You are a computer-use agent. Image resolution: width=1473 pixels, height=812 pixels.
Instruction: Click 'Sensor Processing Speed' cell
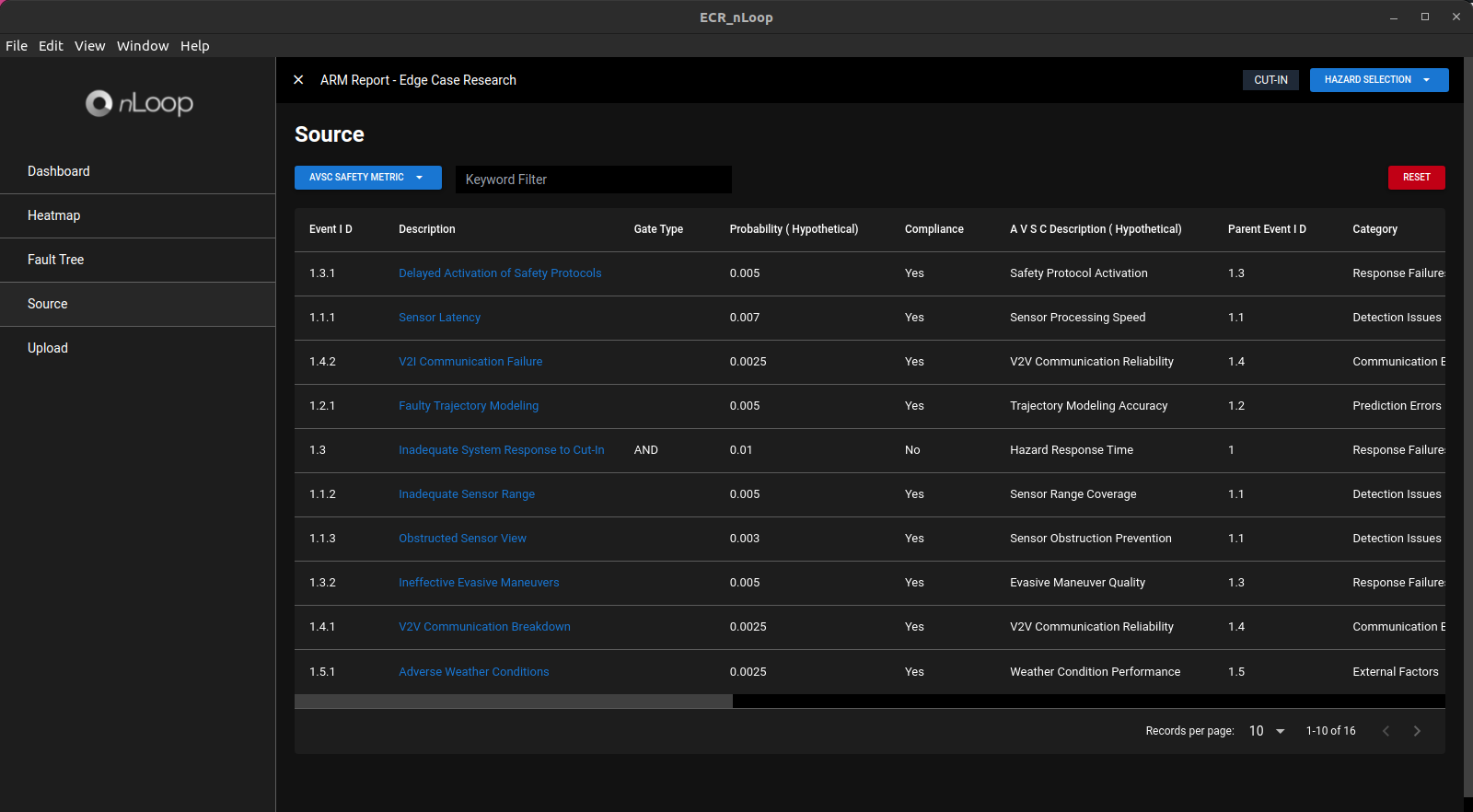1078,318
